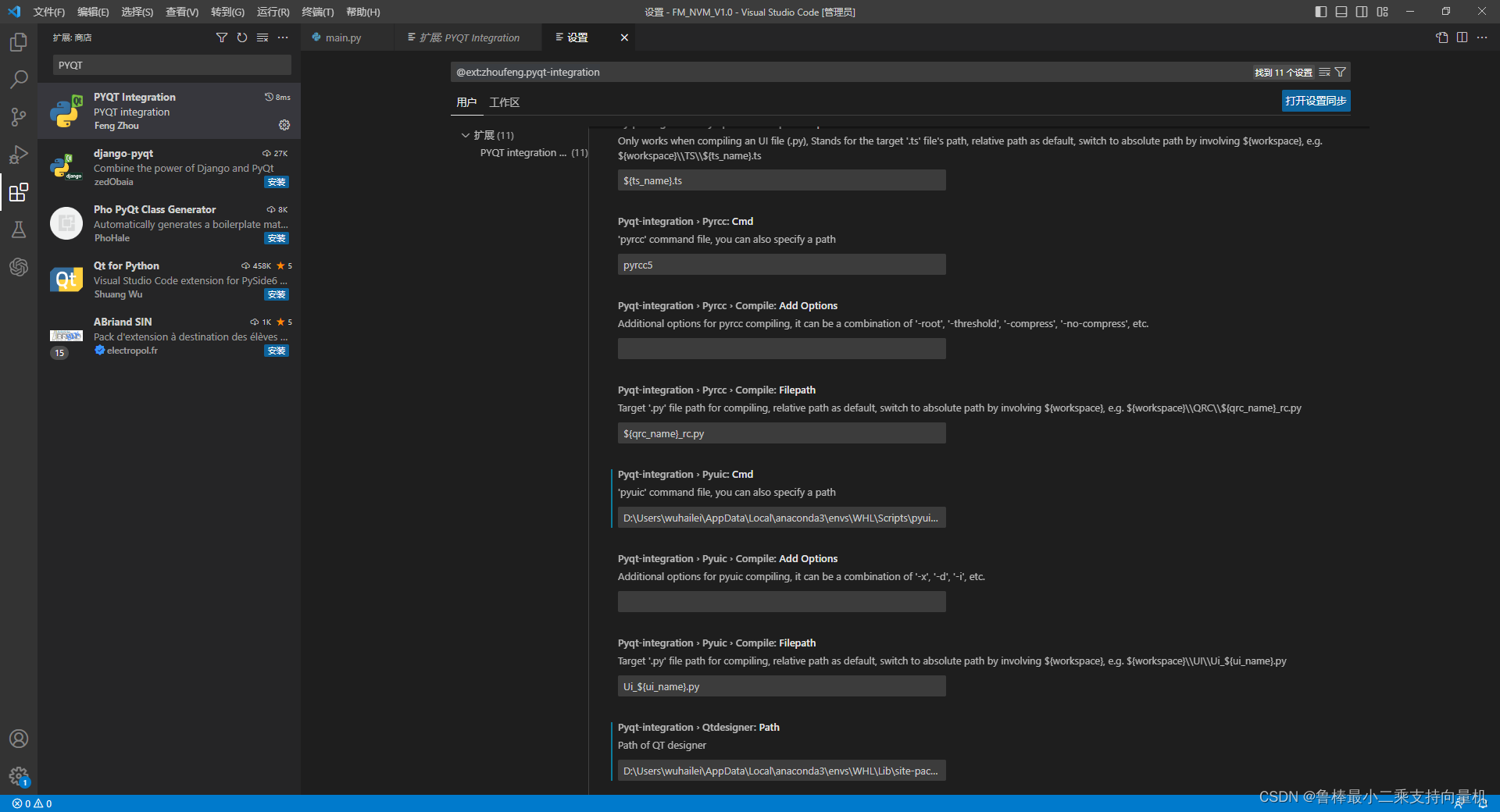The image size is (1500, 812).
Task: Install the Qt for Python extension
Action: (x=277, y=294)
